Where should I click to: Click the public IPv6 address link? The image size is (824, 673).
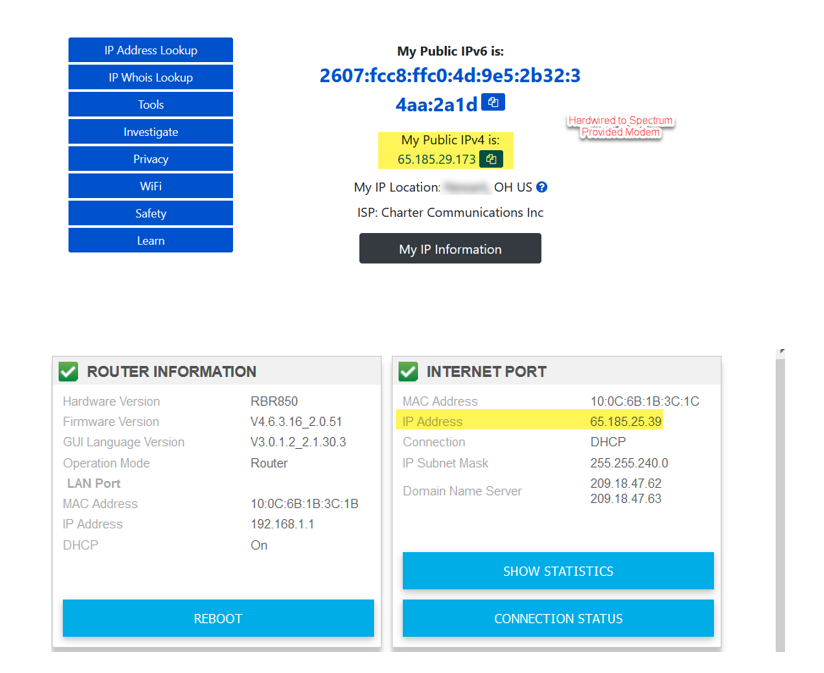coord(449,76)
